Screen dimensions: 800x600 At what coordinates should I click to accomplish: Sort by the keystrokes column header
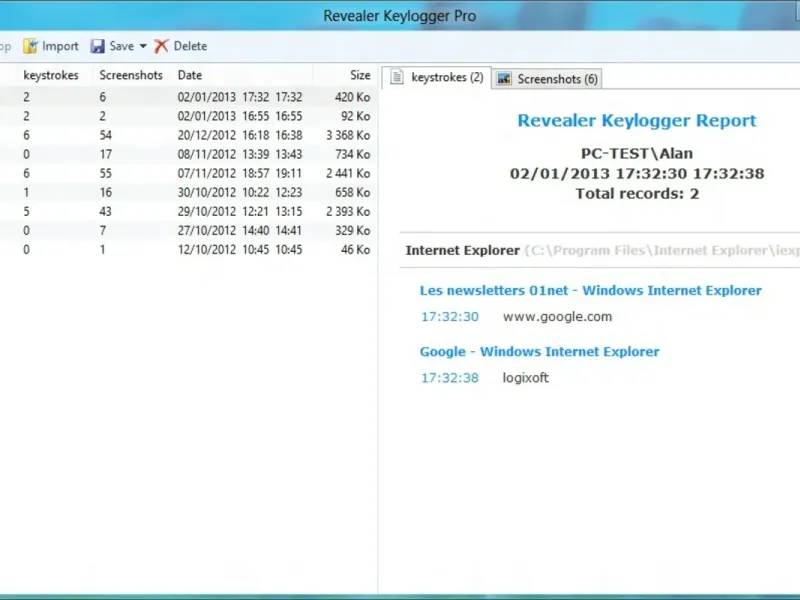[x=51, y=75]
